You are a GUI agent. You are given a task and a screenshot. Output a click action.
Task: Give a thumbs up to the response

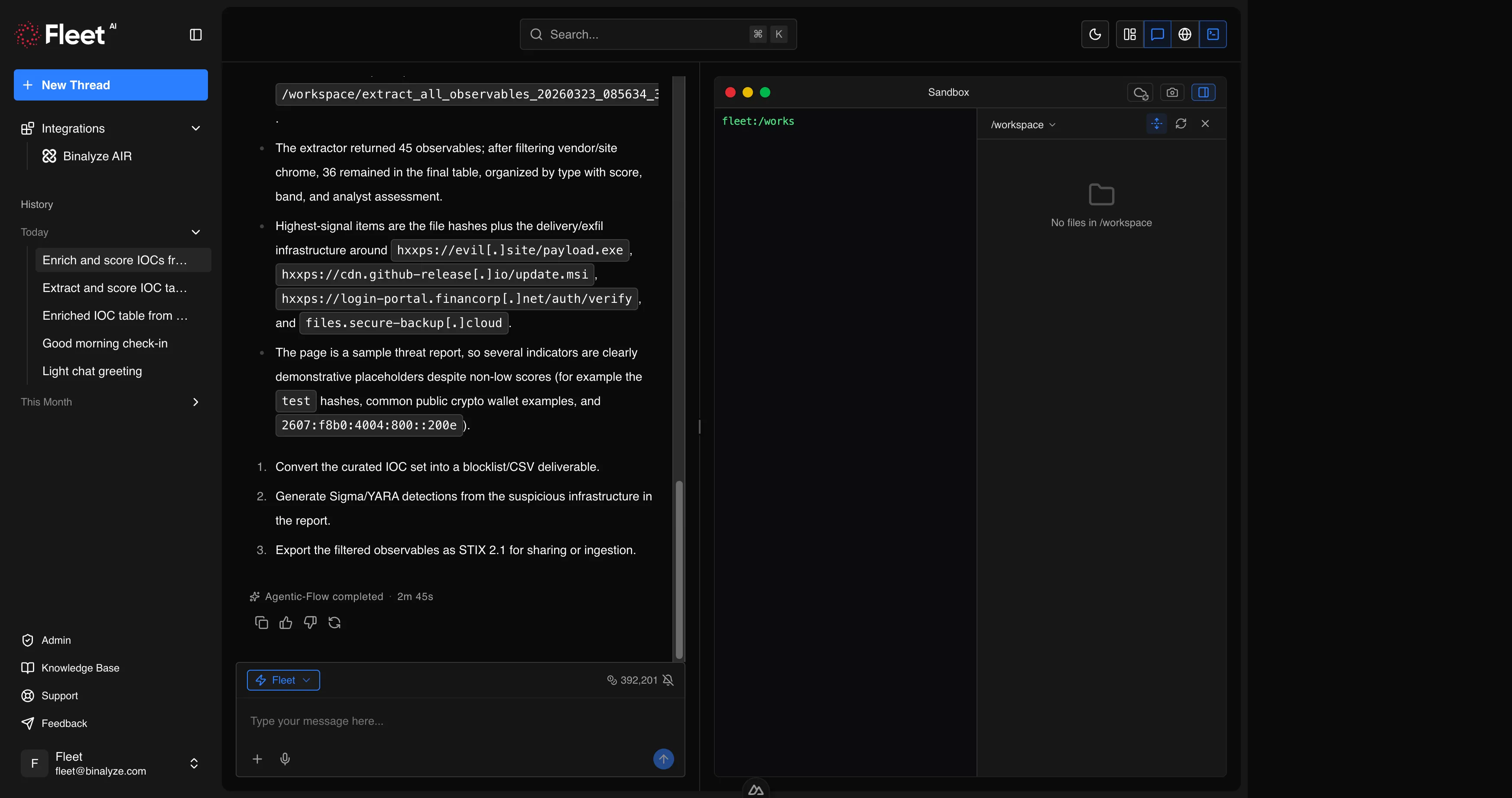click(286, 622)
